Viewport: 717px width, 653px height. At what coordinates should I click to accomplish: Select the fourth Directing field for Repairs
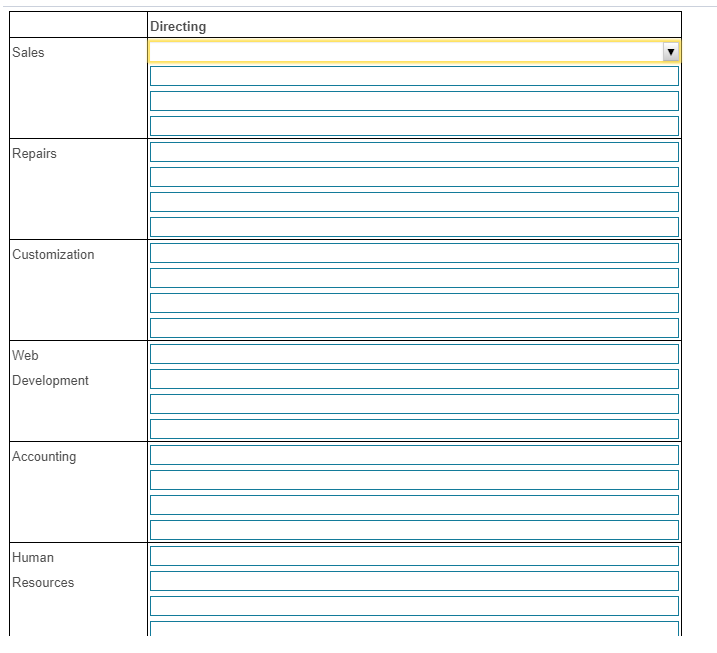(x=414, y=227)
